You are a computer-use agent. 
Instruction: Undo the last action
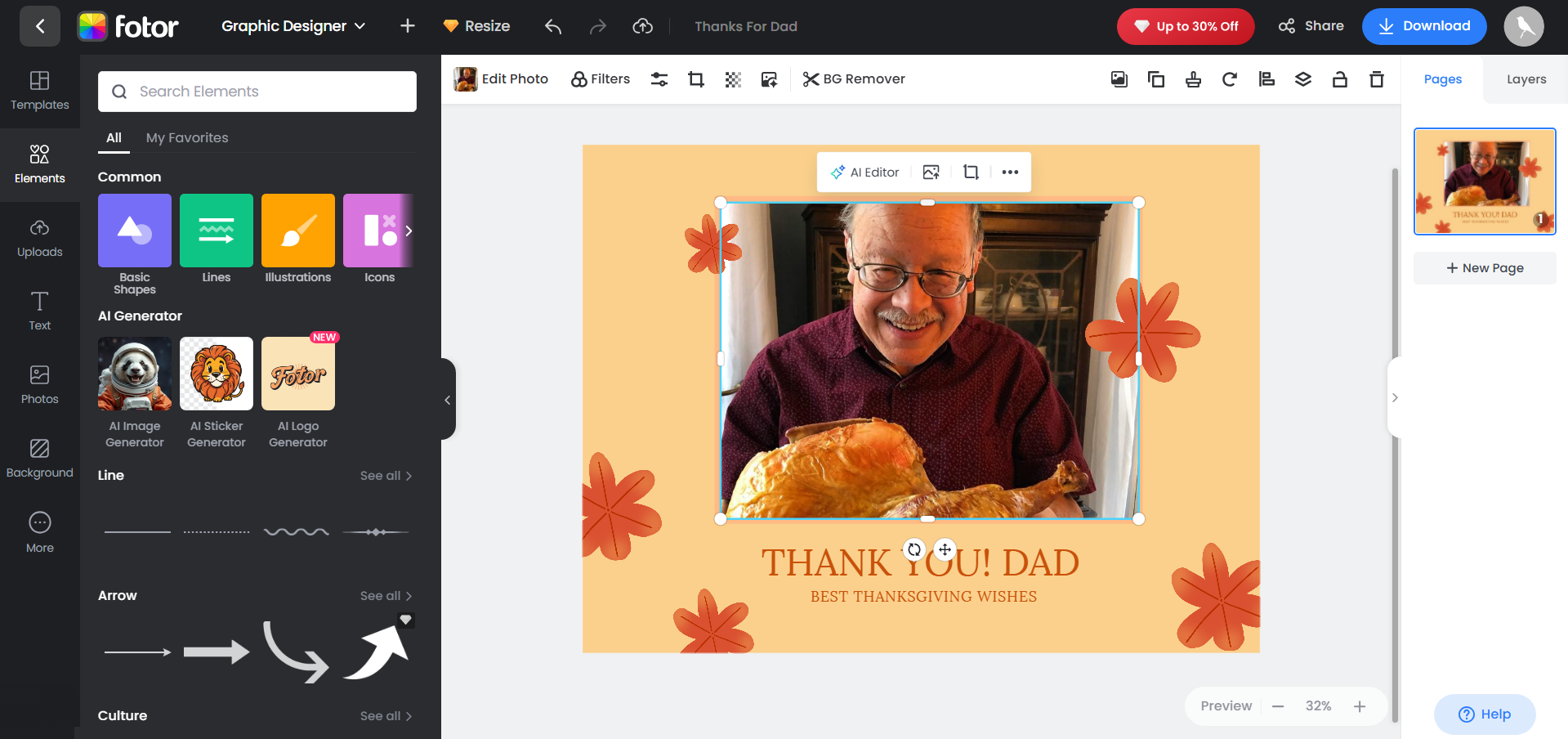pyautogui.click(x=553, y=26)
